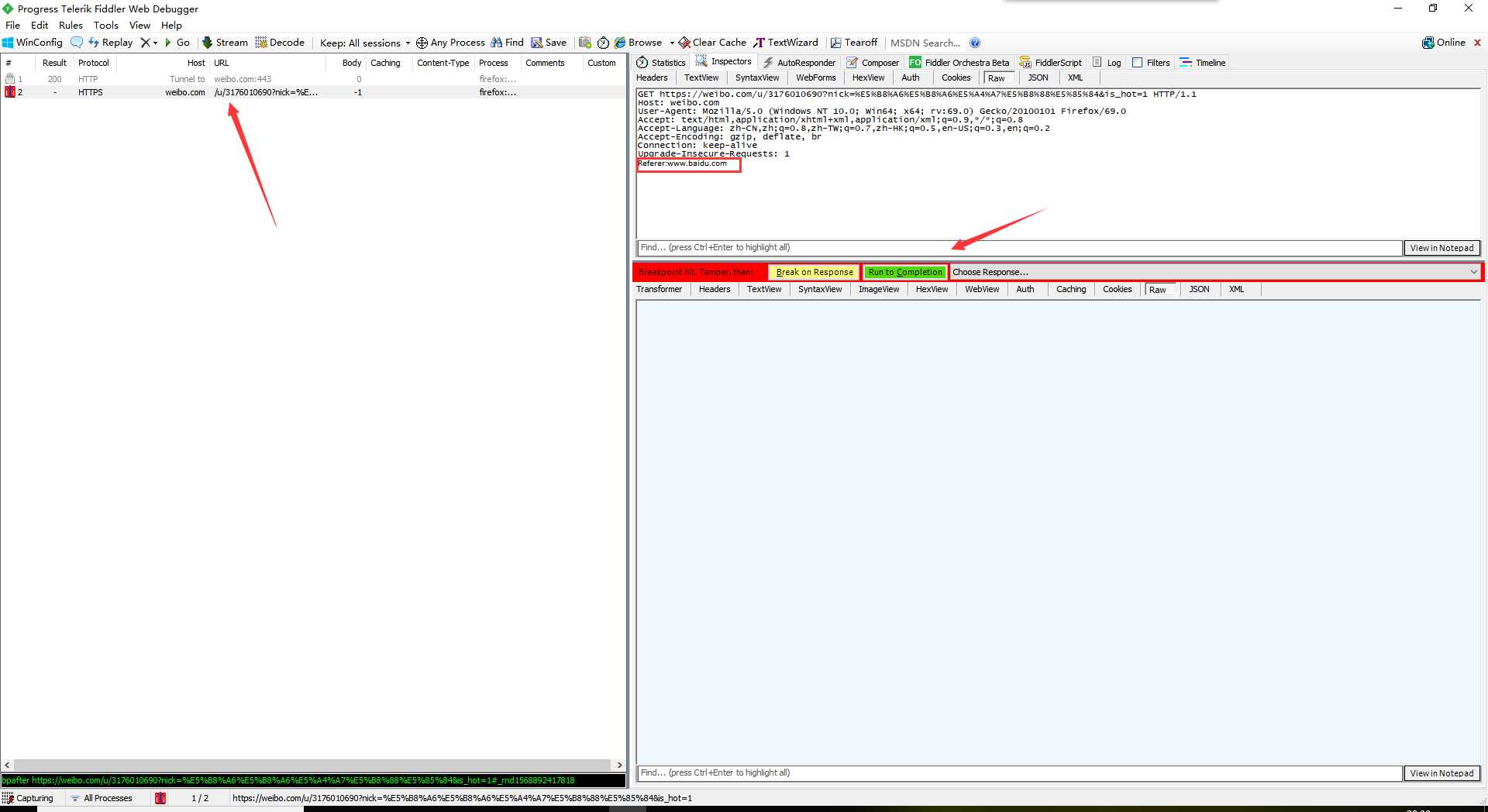Click the Remove sessions X icon
The width and height of the screenshot is (1488, 812).
tap(145, 43)
